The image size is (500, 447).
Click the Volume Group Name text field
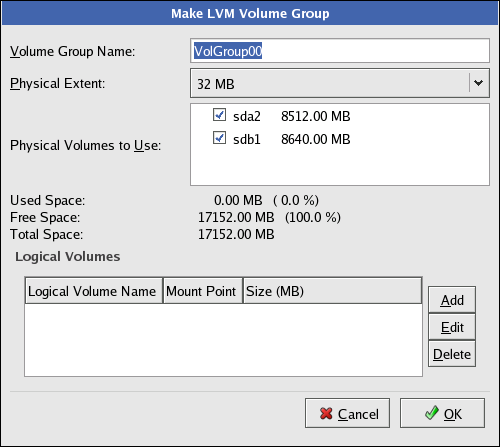(340, 51)
